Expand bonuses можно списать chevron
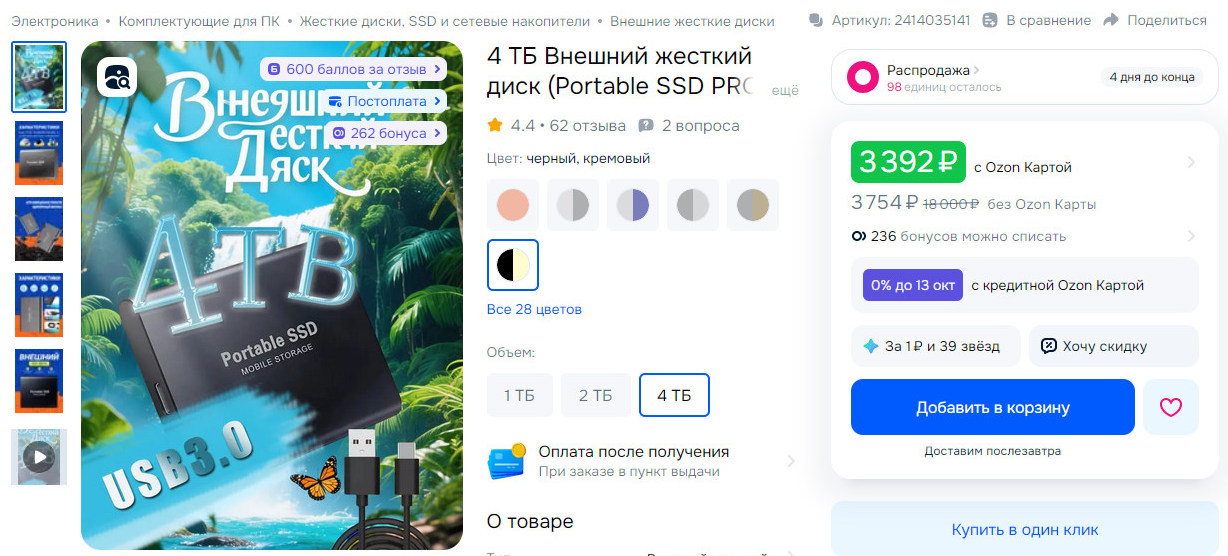The width and height of the screenshot is (1228, 556). 1190,236
